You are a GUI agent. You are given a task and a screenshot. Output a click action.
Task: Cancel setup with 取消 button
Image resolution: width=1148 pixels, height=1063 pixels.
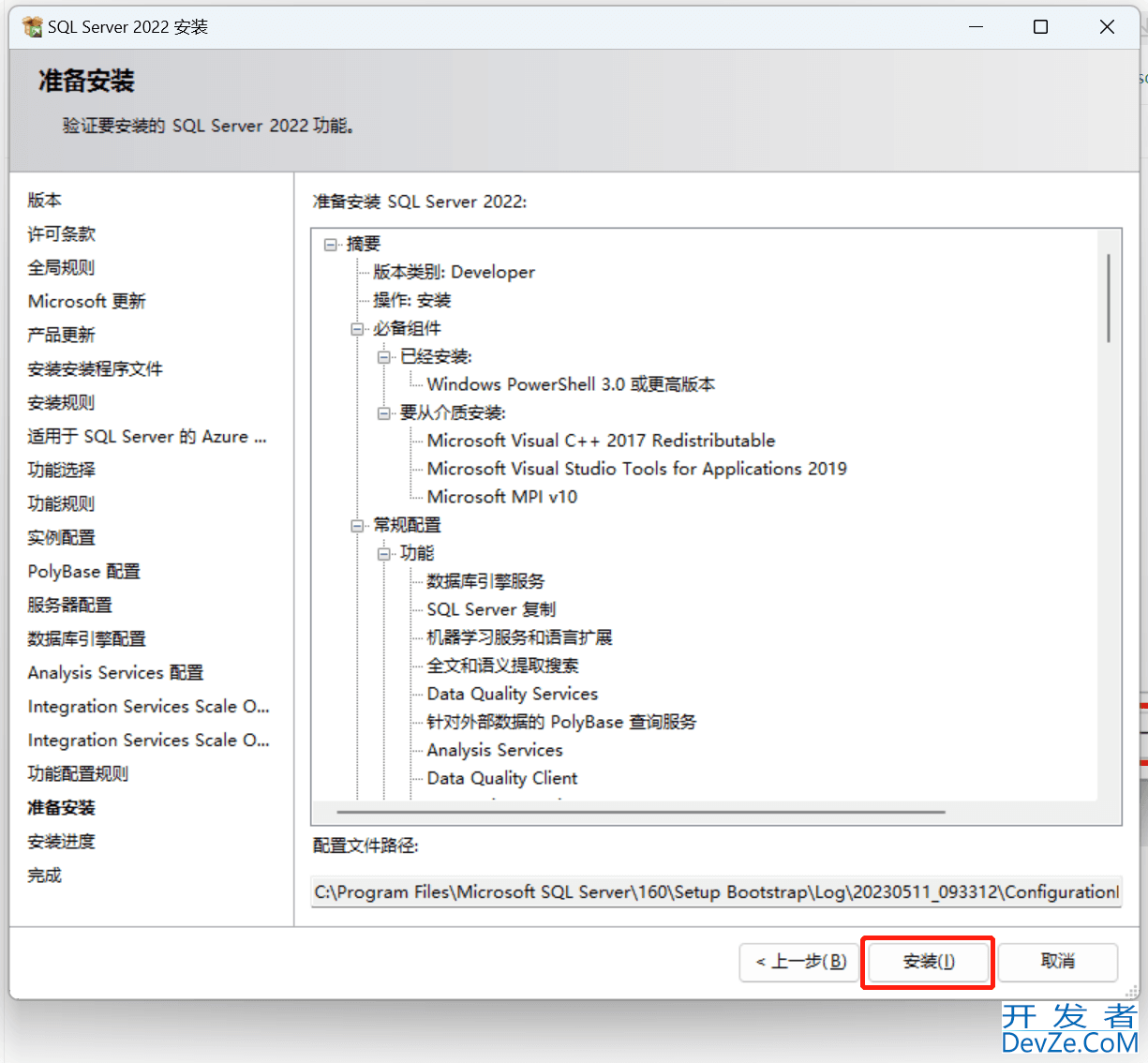pos(1058,962)
